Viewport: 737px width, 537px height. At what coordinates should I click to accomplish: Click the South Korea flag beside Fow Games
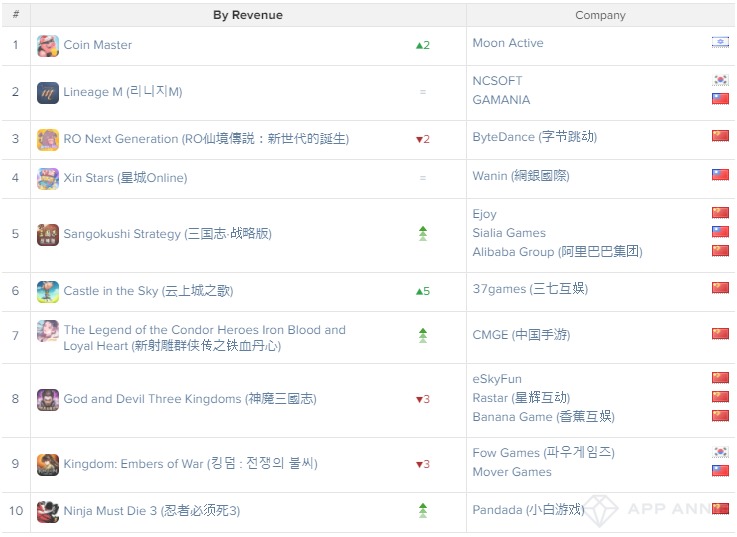[720, 451]
